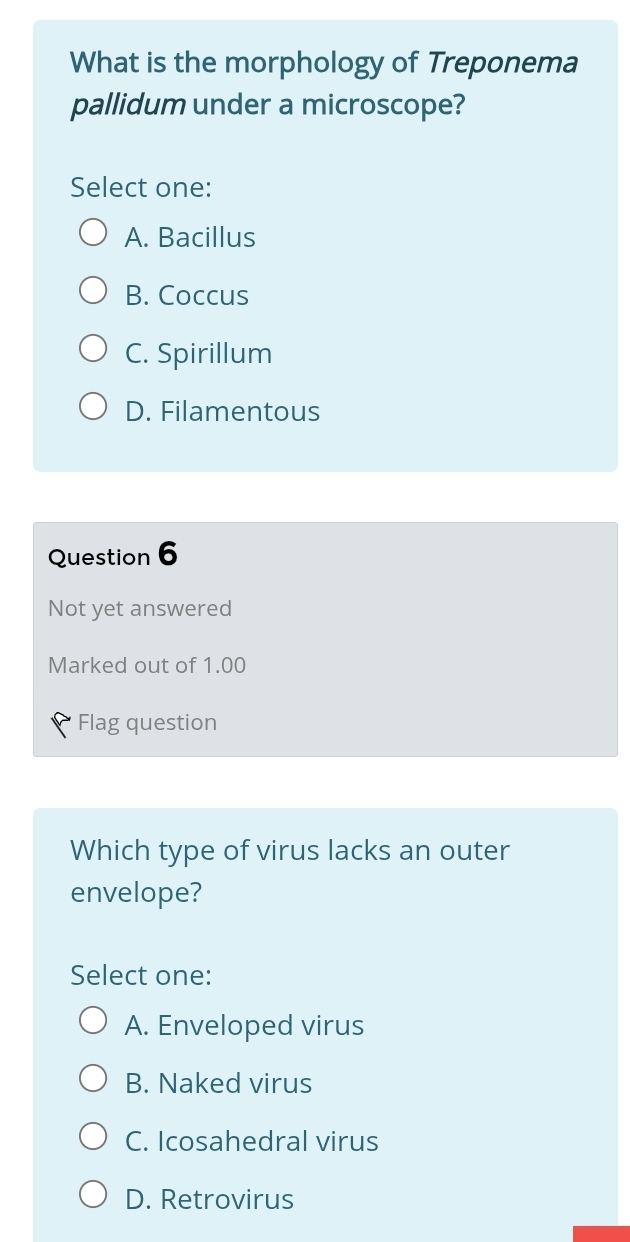Click the Flag question link

[147, 722]
